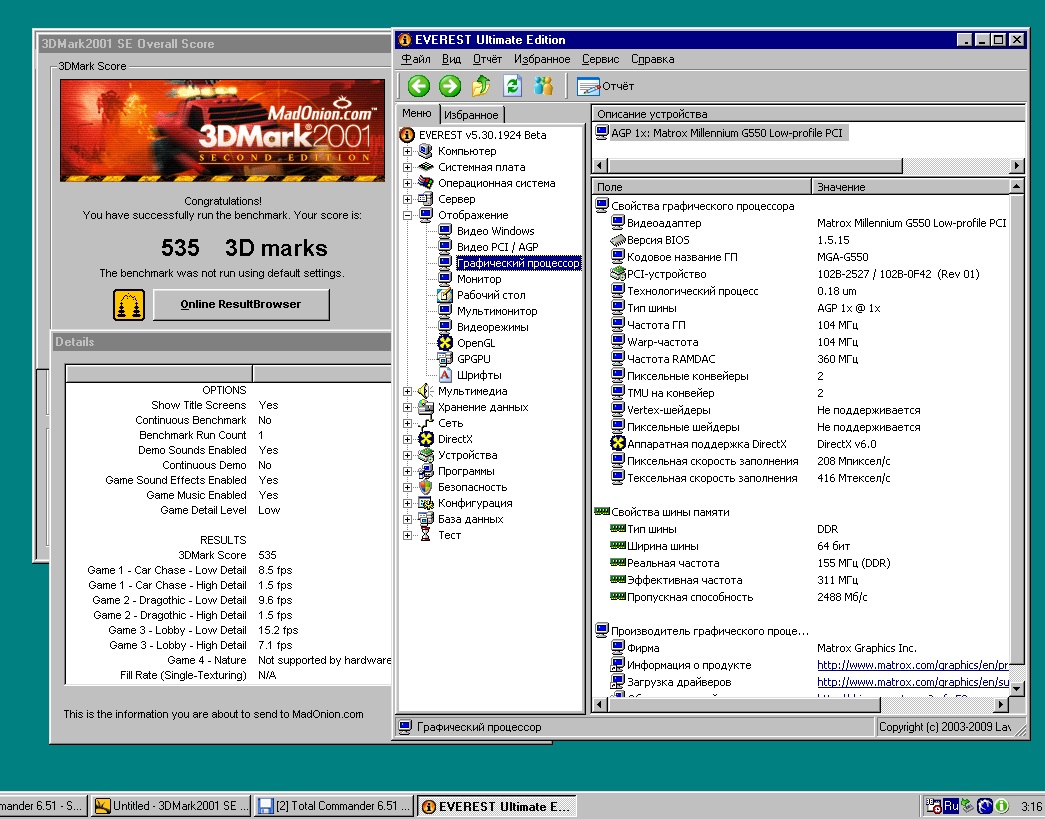Click the Online ResultBrowser button
The width and height of the screenshot is (1045, 819).
click(241, 305)
